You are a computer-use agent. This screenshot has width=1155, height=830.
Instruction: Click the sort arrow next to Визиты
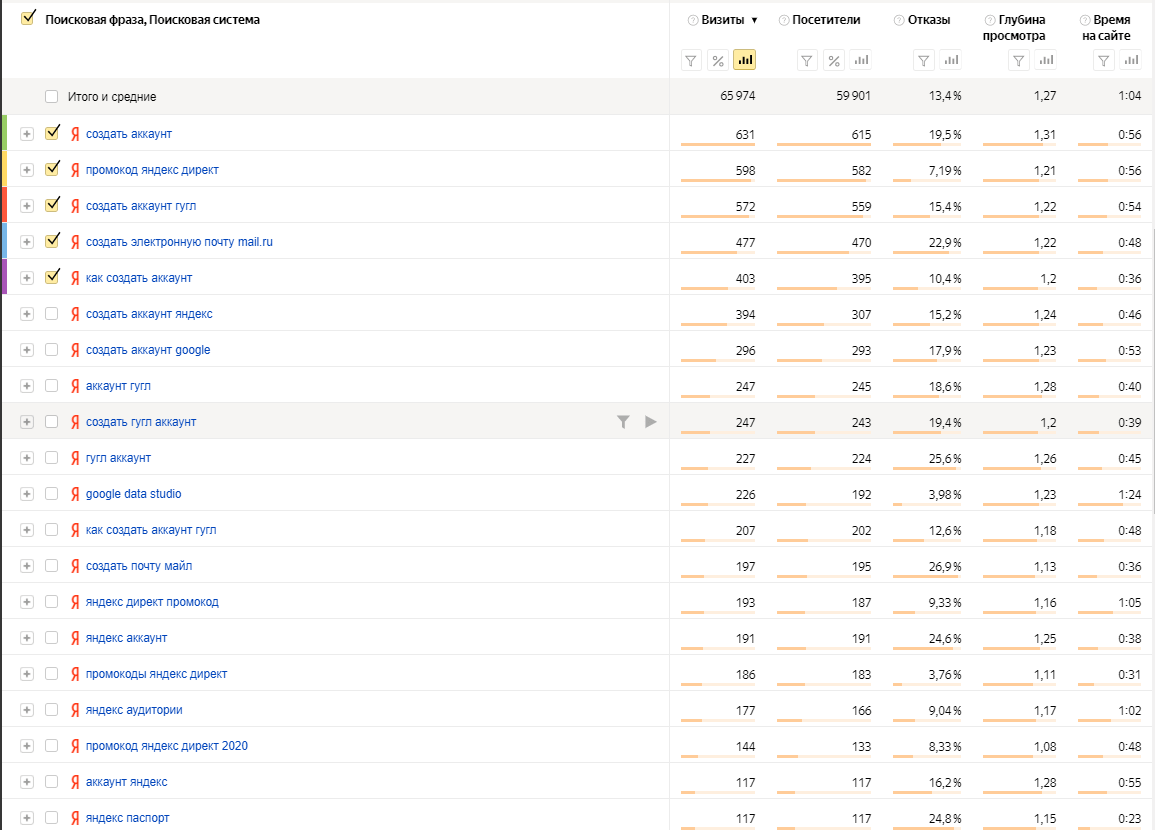tap(754, 21)
